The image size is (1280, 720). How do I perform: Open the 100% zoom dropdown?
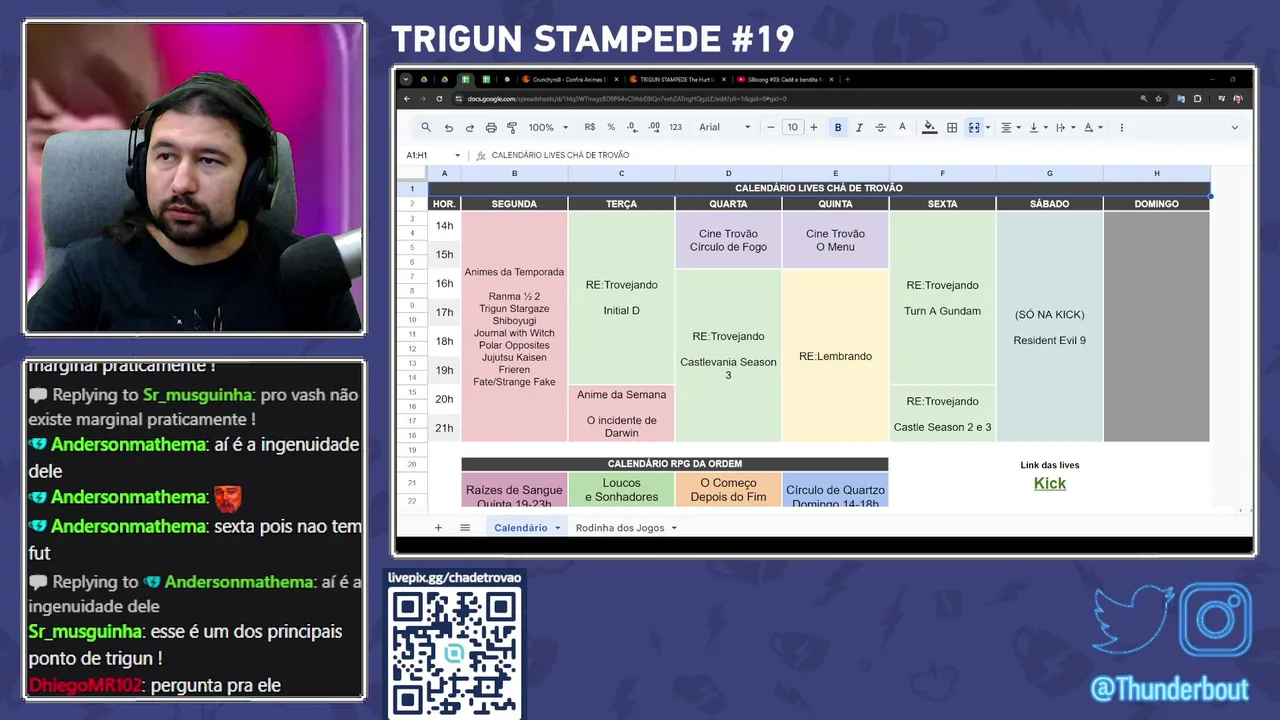548,127
